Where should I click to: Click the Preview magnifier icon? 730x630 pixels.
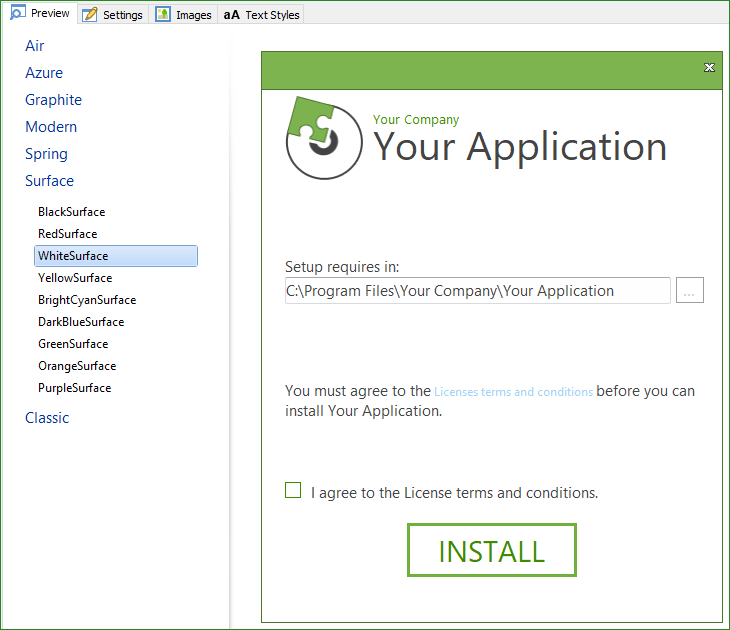coord(18,12)
